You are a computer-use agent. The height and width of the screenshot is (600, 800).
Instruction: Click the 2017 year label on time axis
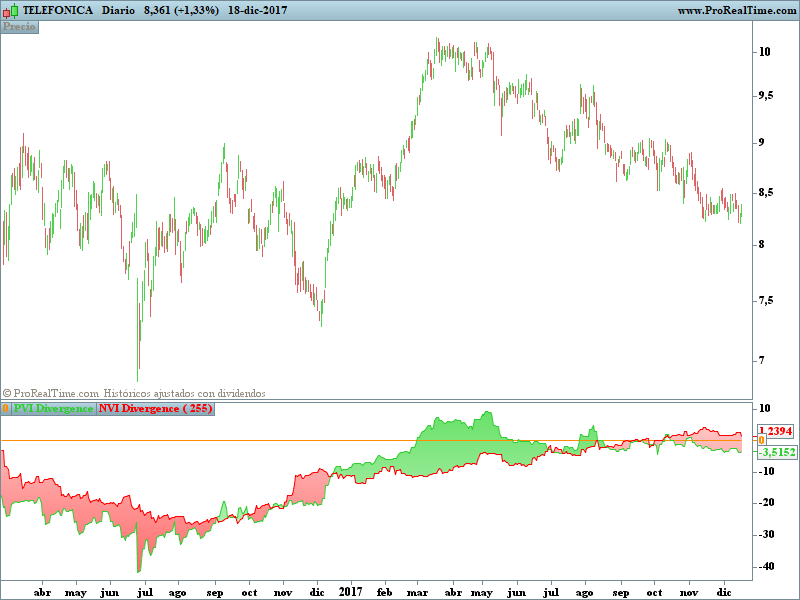351,592
